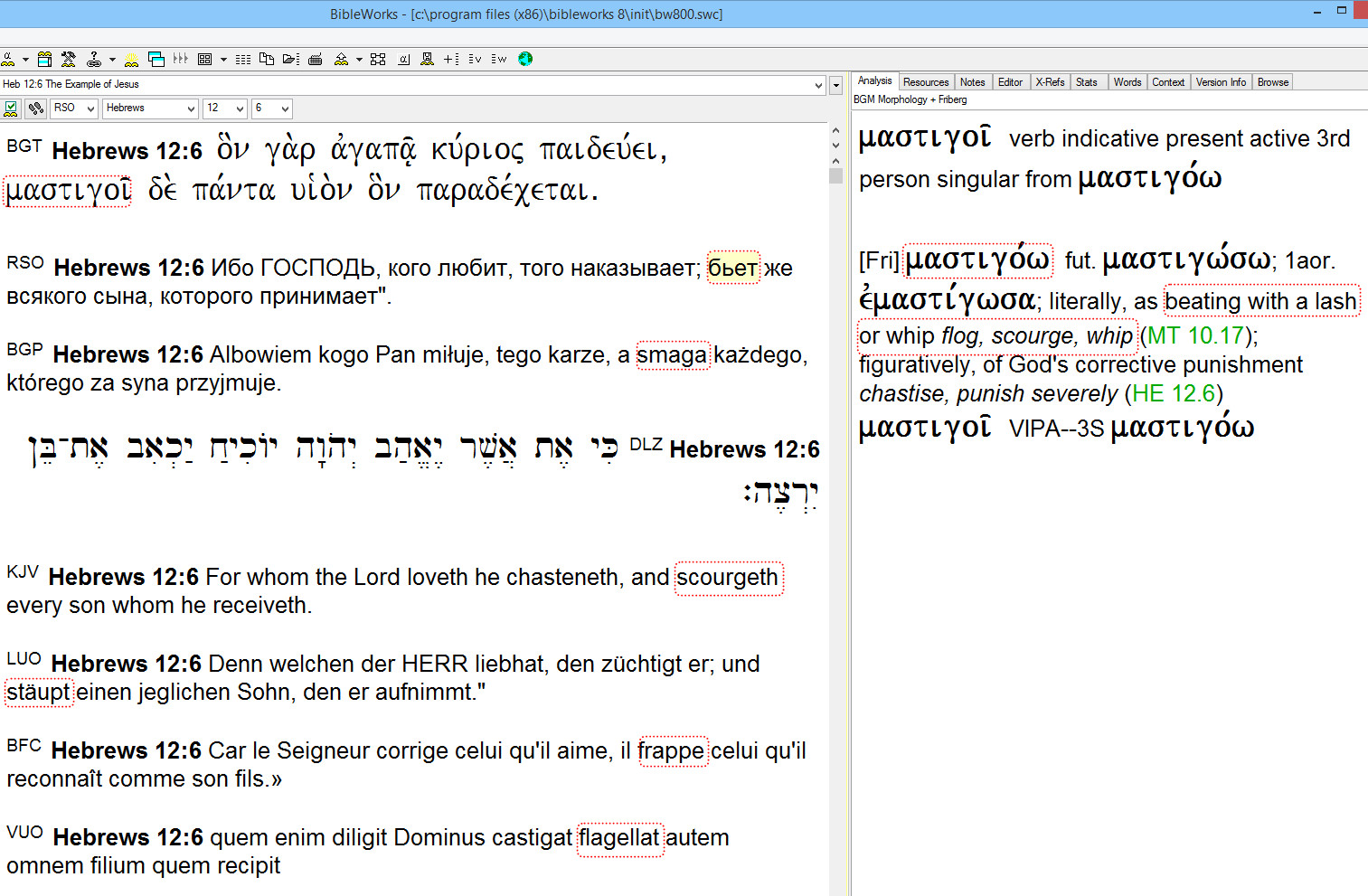Click the small button right of command line

[836, 85]
